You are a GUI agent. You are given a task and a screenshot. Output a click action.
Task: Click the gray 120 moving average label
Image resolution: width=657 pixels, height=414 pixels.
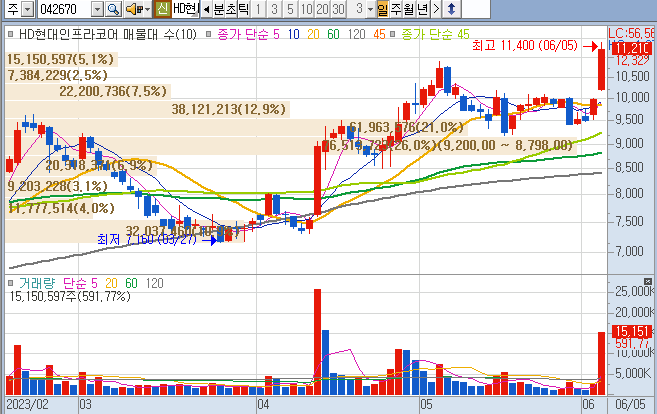pyautogui.click(x=357, y=34)
